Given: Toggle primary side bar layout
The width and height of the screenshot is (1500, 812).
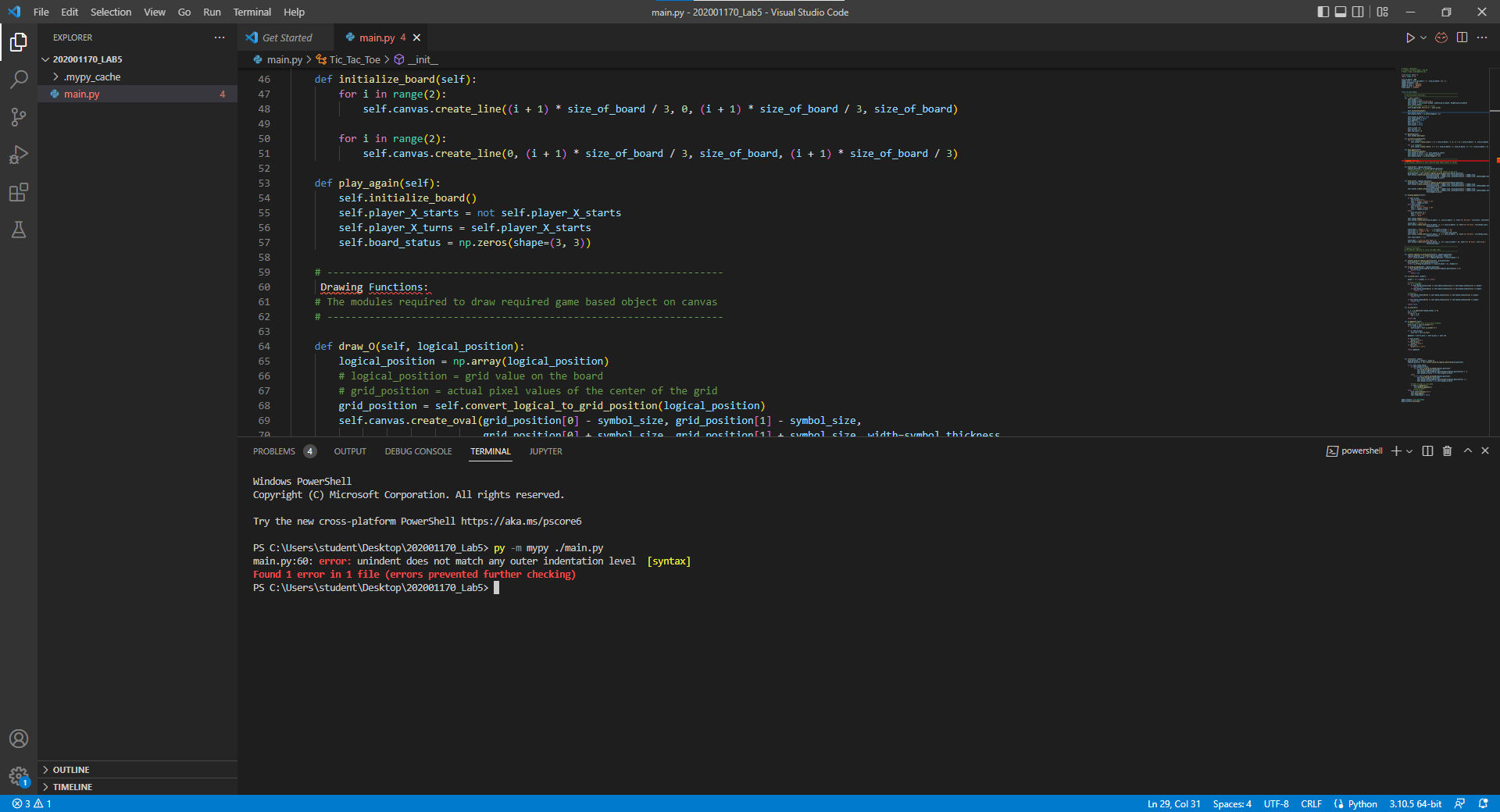Looking at the screenshot, I should (x=1323, y=12).
